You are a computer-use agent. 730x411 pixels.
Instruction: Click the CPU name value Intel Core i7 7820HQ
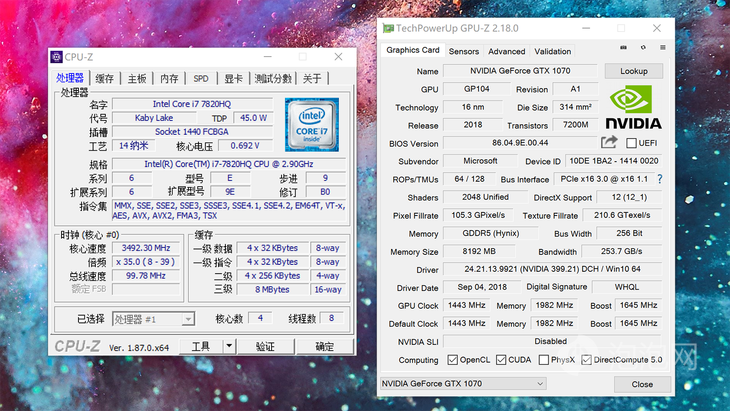tap(192, 104)
